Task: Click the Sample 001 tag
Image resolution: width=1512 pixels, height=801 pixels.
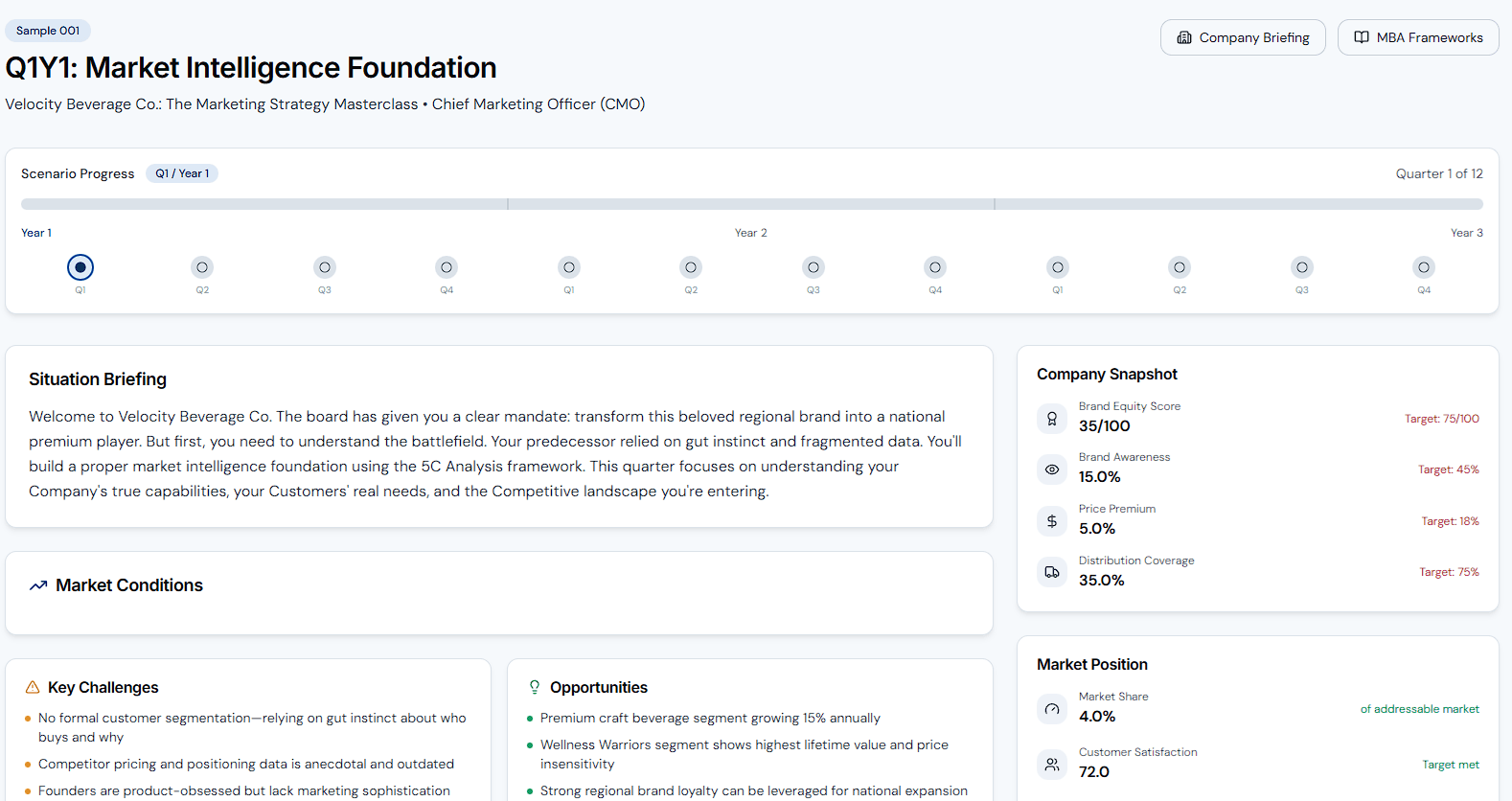Action: pos(48,31)
